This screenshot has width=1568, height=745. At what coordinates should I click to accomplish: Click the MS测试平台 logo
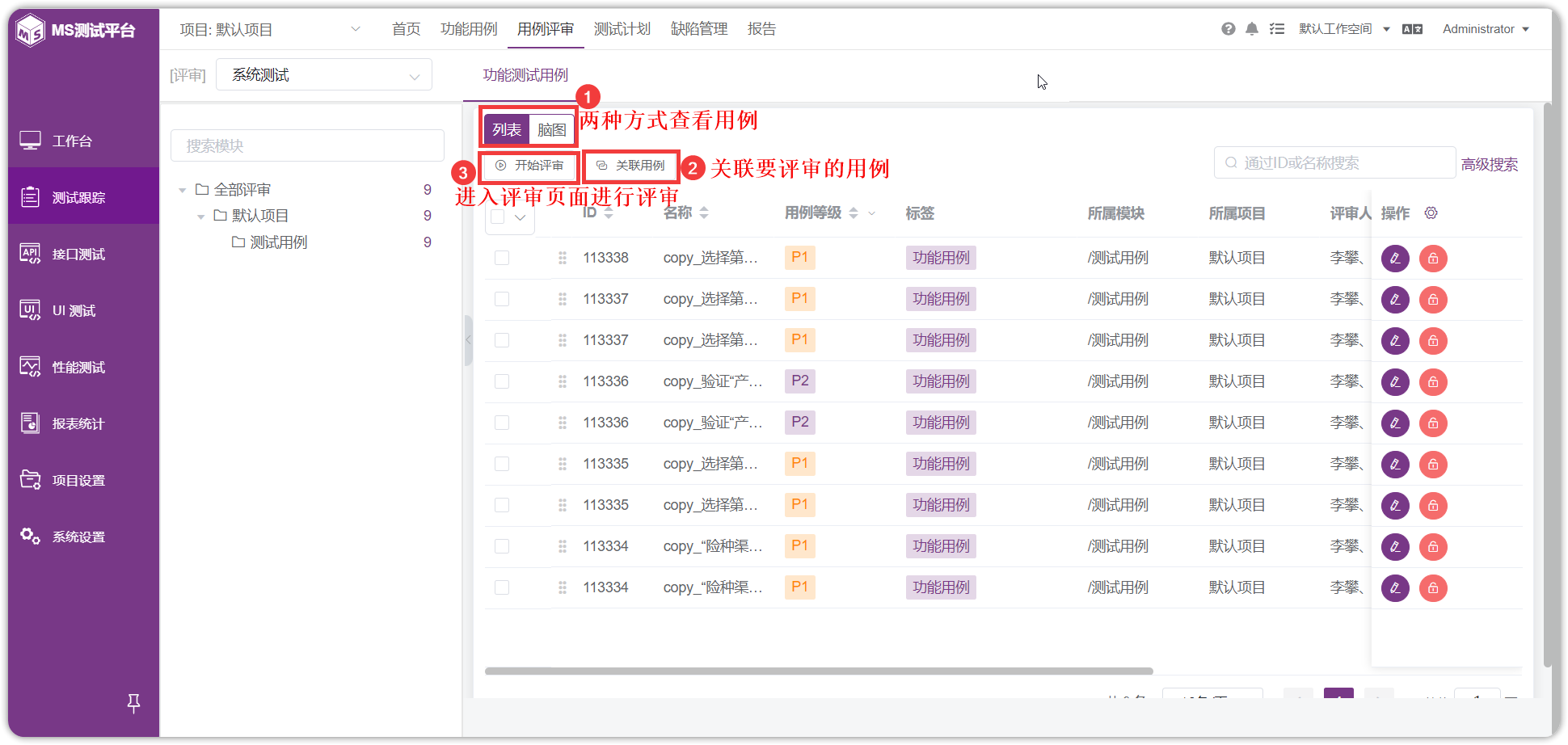[76, 31]
